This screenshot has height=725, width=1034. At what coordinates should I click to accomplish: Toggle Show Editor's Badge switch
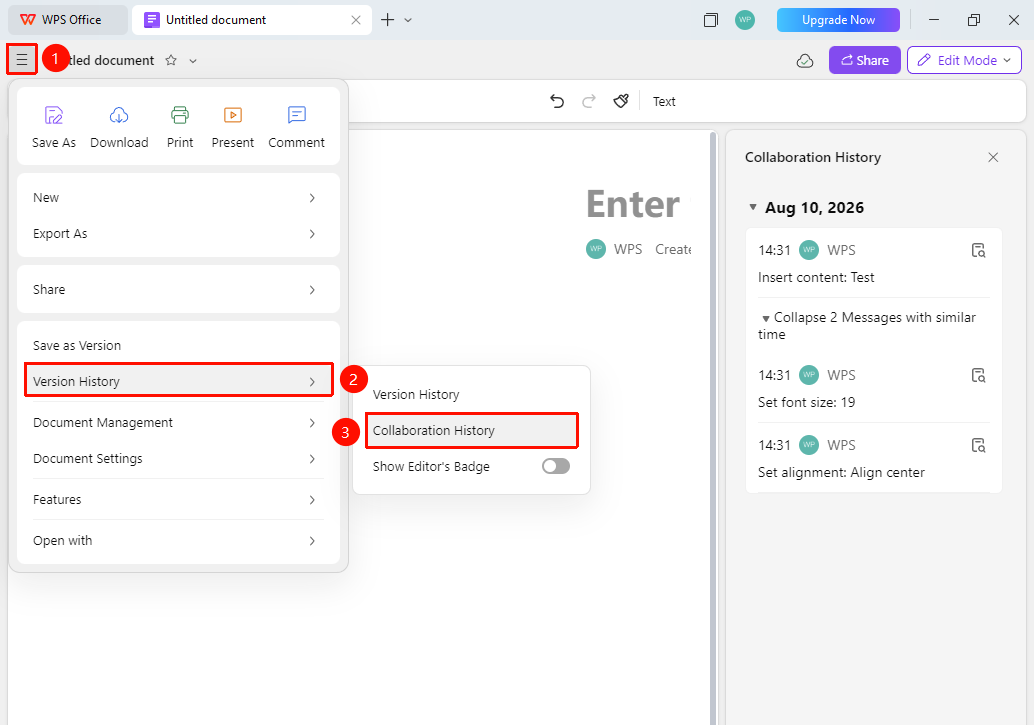(x=555, y=466)
